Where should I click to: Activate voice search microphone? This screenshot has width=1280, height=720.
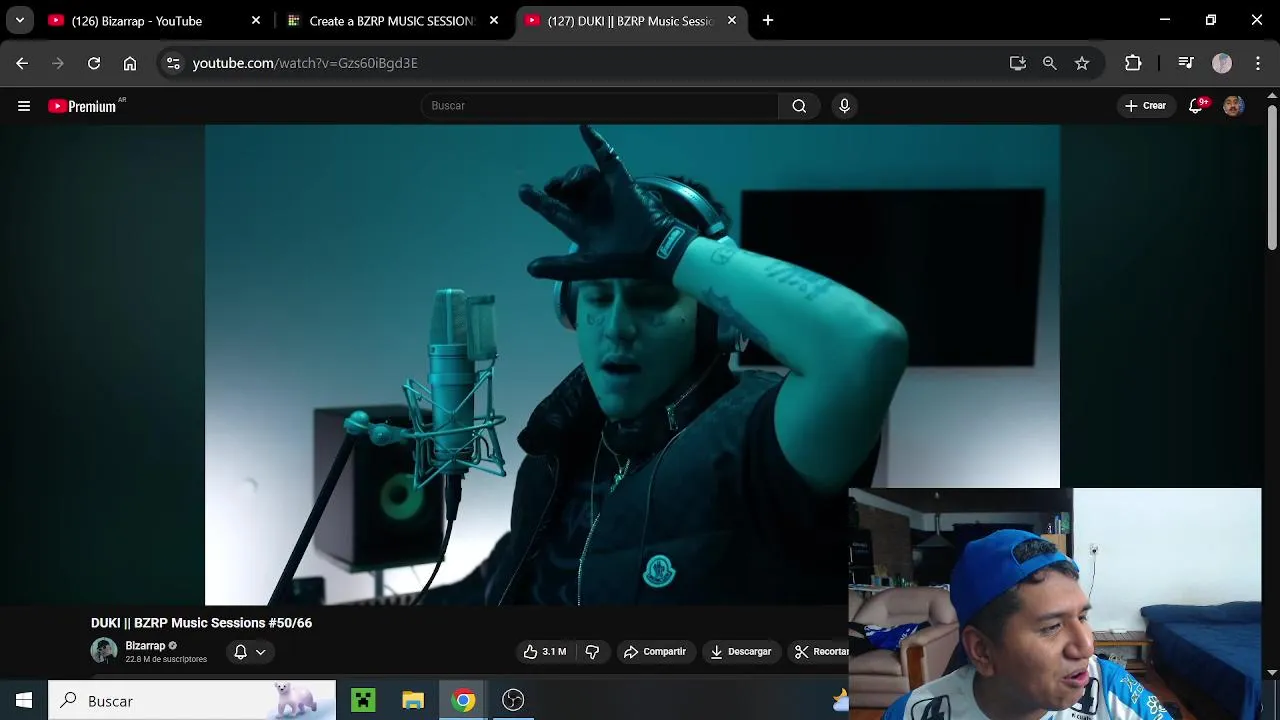click(x=845, y=106)
